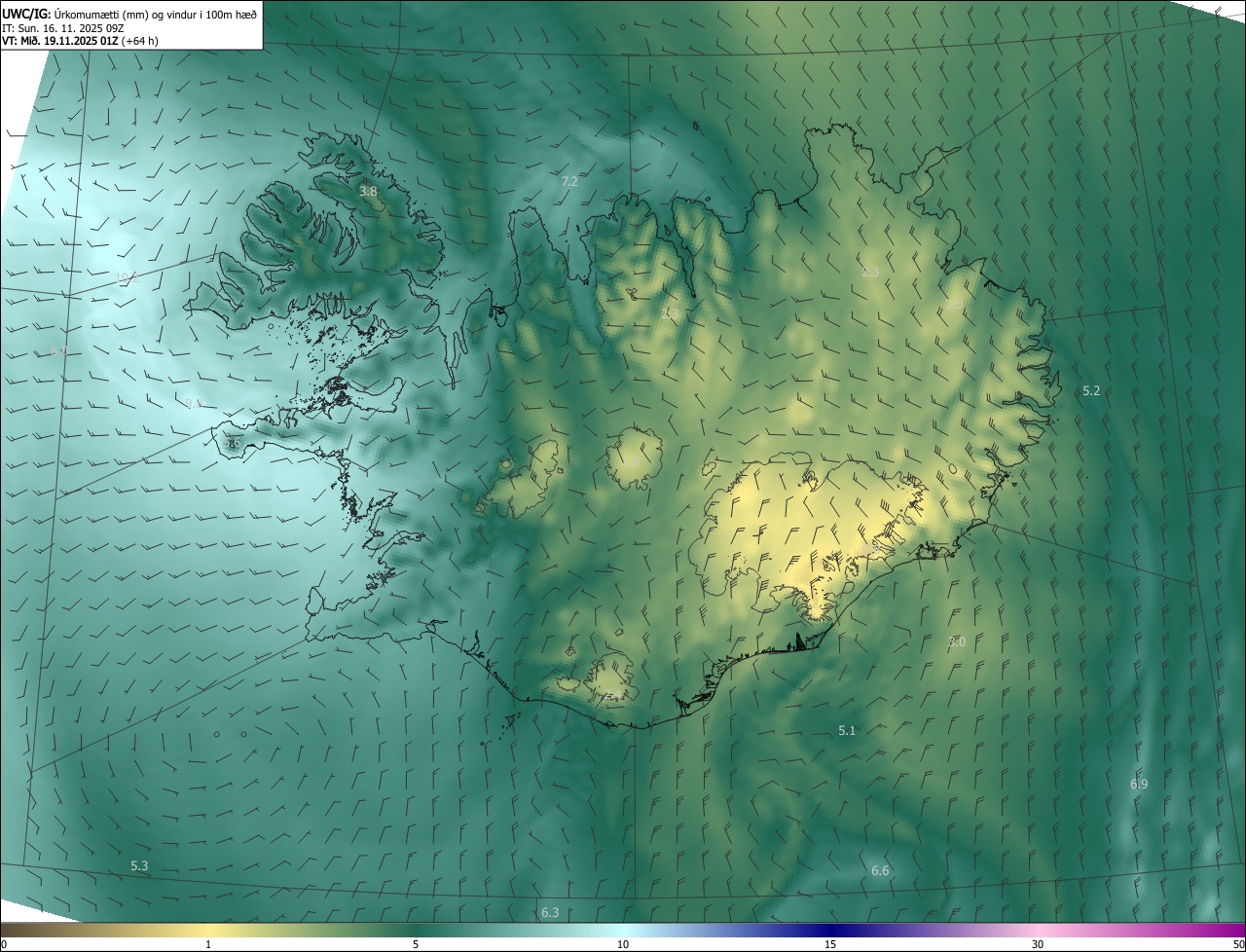1246x952 pixels.
Task: Select the colorbar tick label '30'
Action: click(1038, 944)
